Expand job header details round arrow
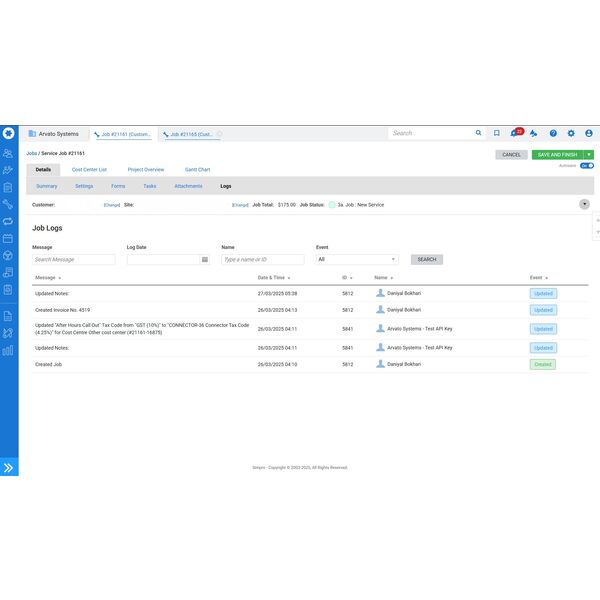 point(584,204)
